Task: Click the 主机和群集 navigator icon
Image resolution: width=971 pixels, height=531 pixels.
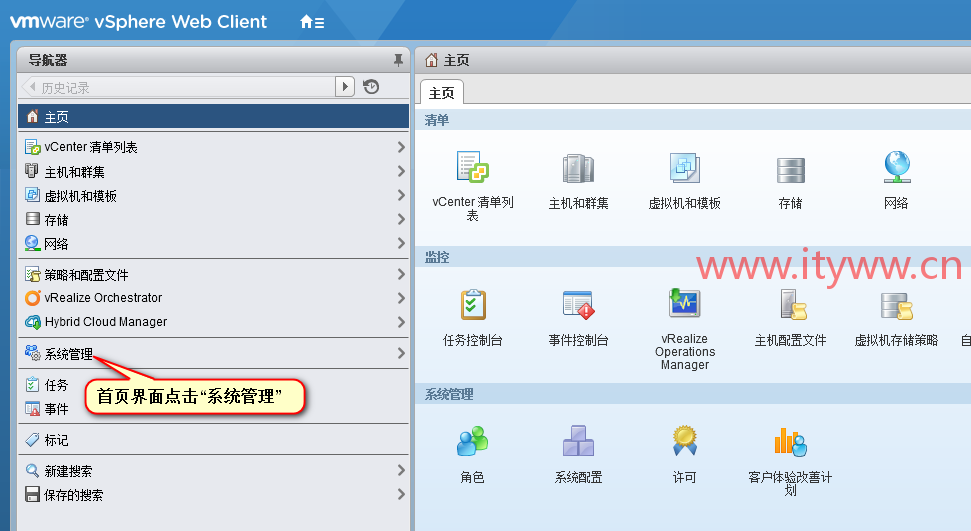Action: [32, 170]
